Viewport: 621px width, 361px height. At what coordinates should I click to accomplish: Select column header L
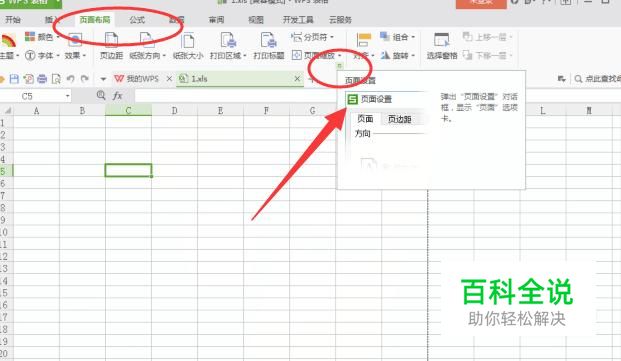click(x=543, y=110)
